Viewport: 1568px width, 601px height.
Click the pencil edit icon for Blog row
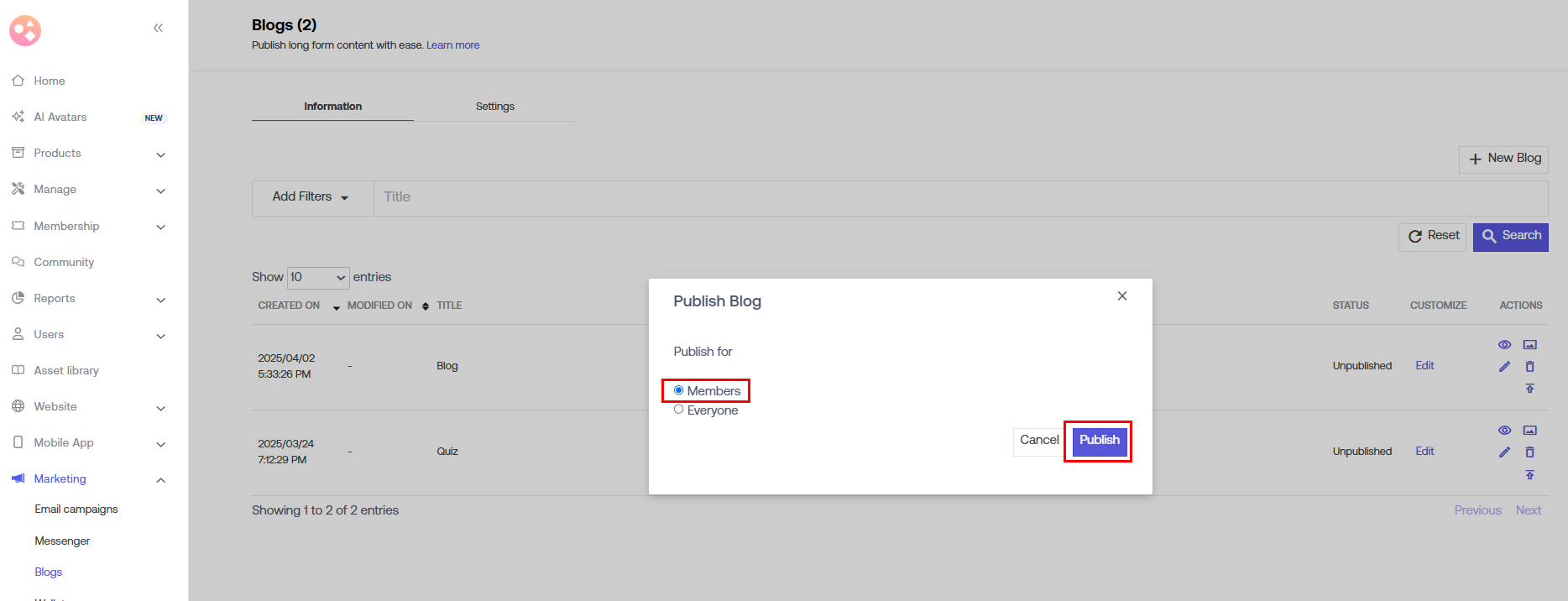click(x=1504, y=367)
